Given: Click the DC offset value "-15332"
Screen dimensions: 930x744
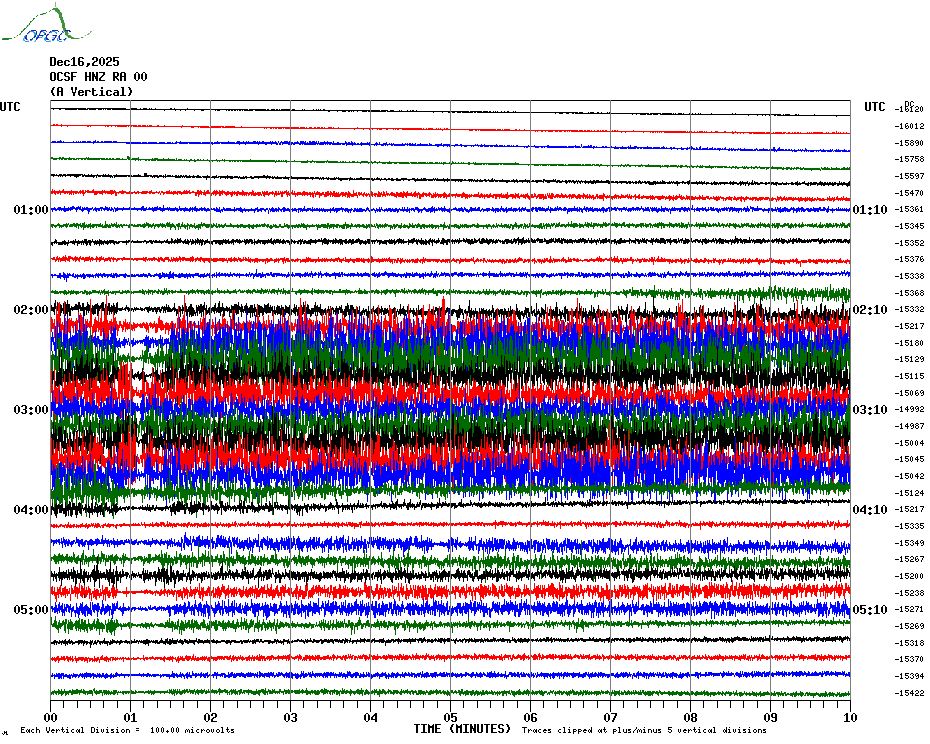Looking at the screenshot, I should coord(909,309).
